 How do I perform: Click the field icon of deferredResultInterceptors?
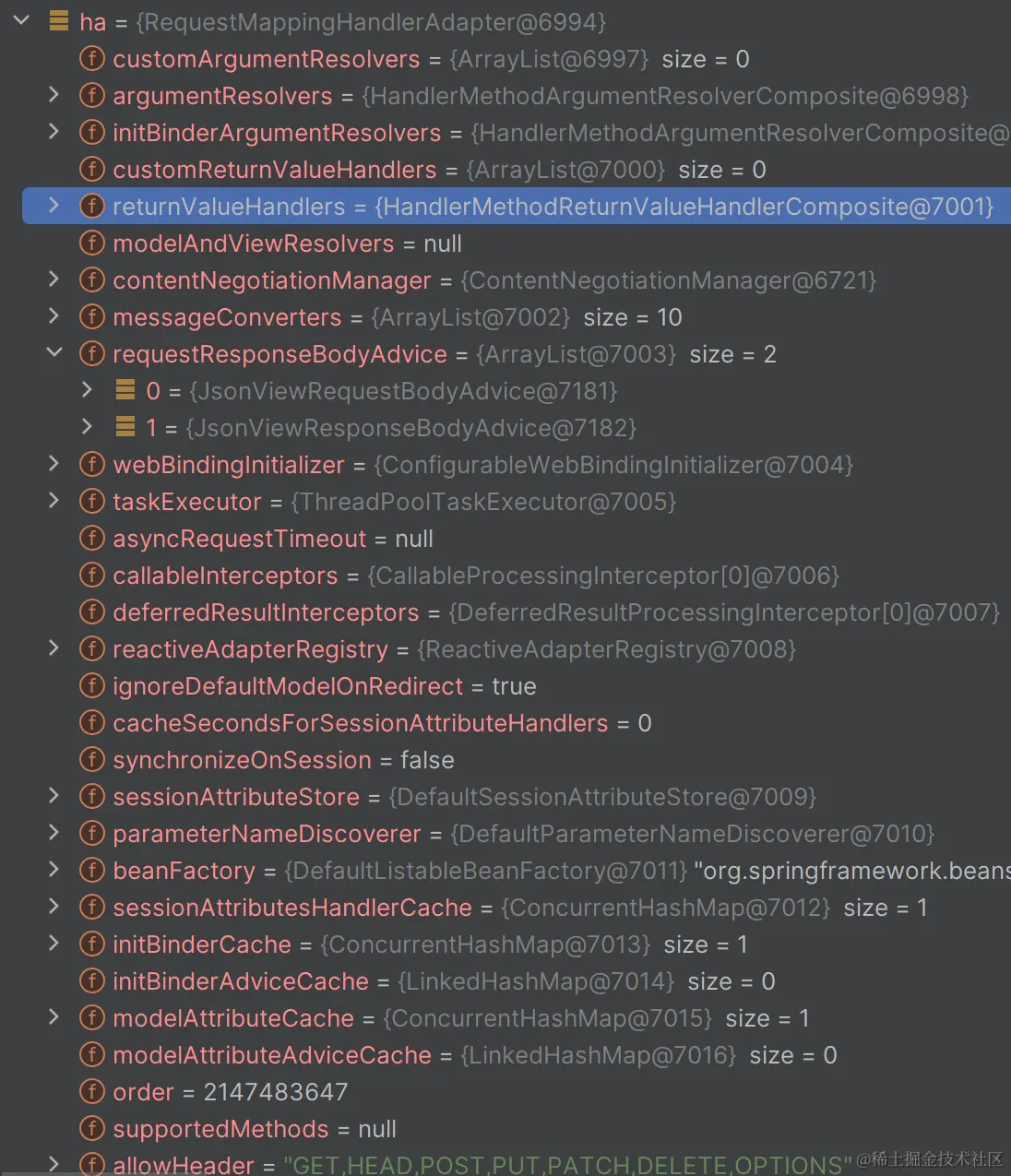[92, 612]
